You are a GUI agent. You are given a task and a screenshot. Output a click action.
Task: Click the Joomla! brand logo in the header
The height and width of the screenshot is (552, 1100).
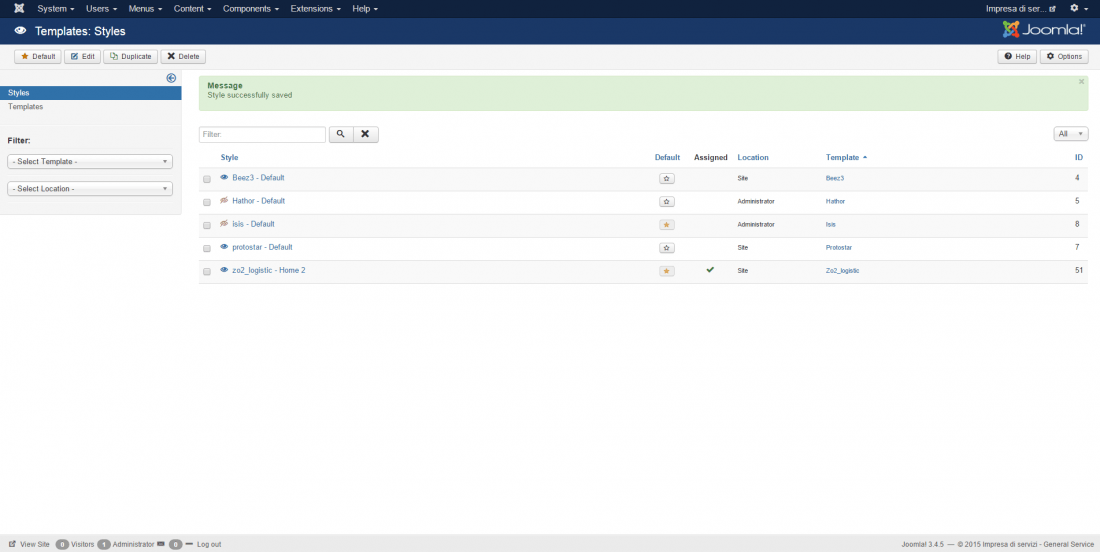(1044, 29)
